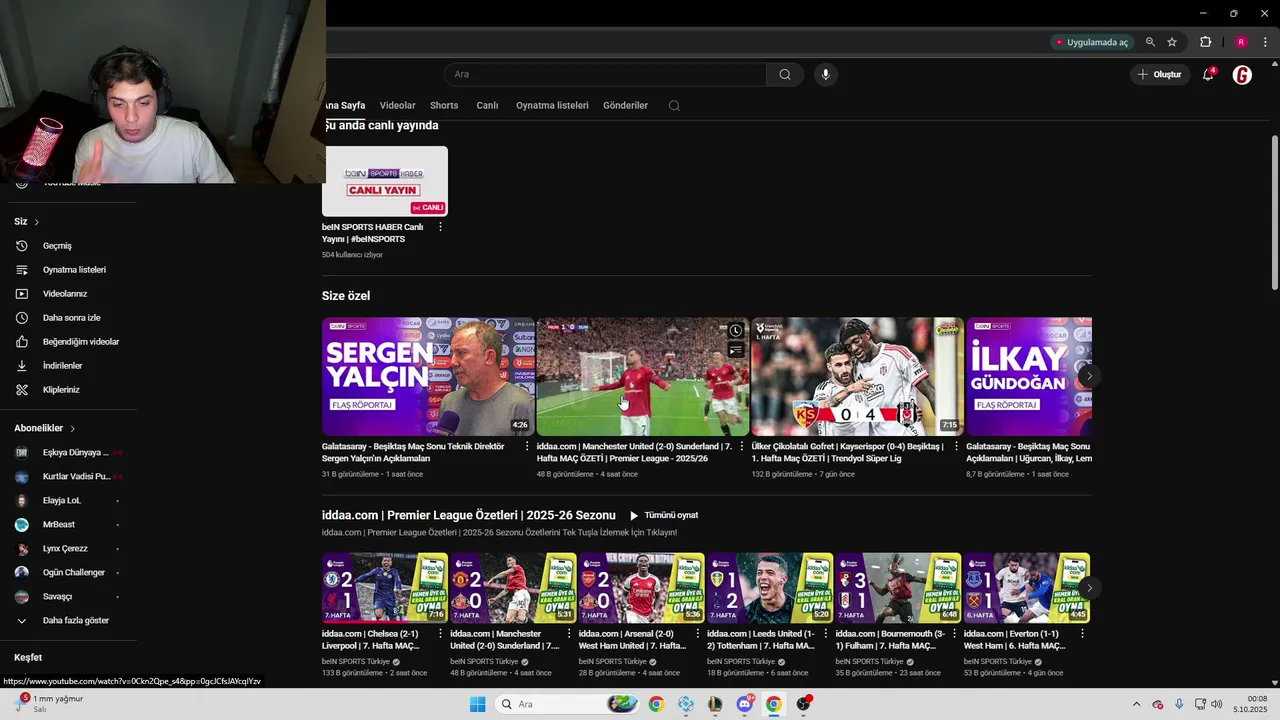
Task: Open Discord from the taskbar
Action: (745, 704)
